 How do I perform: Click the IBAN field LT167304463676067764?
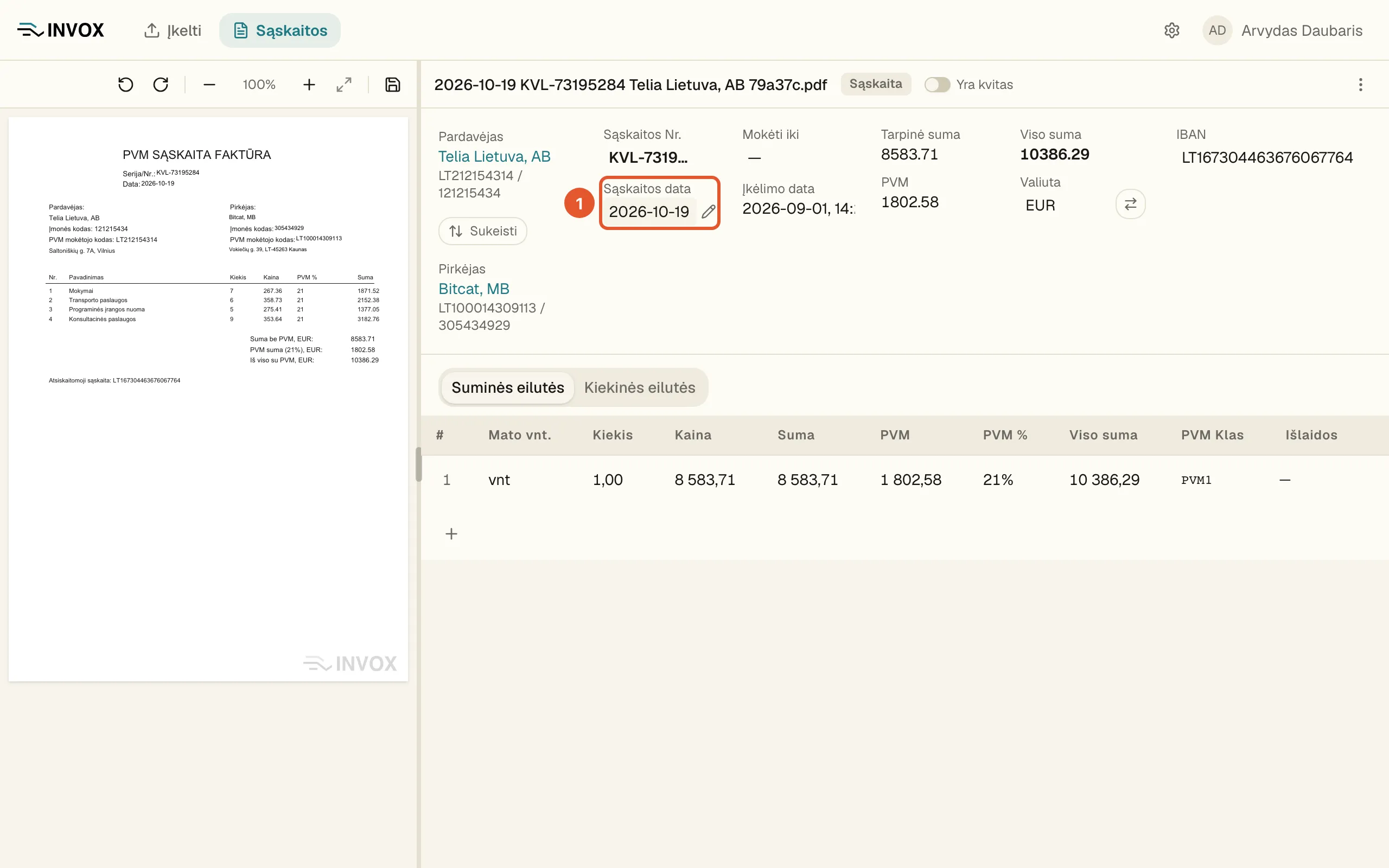(x=1267, y=157)
